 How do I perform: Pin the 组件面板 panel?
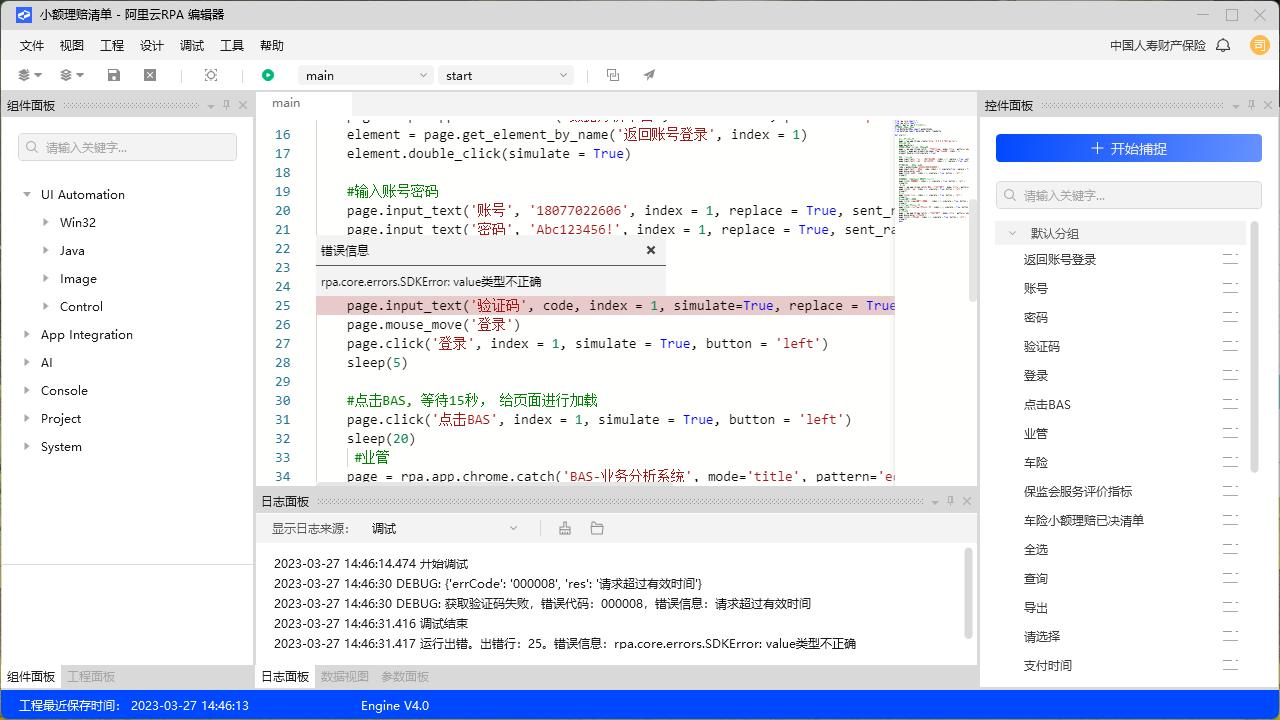(227, 105)
